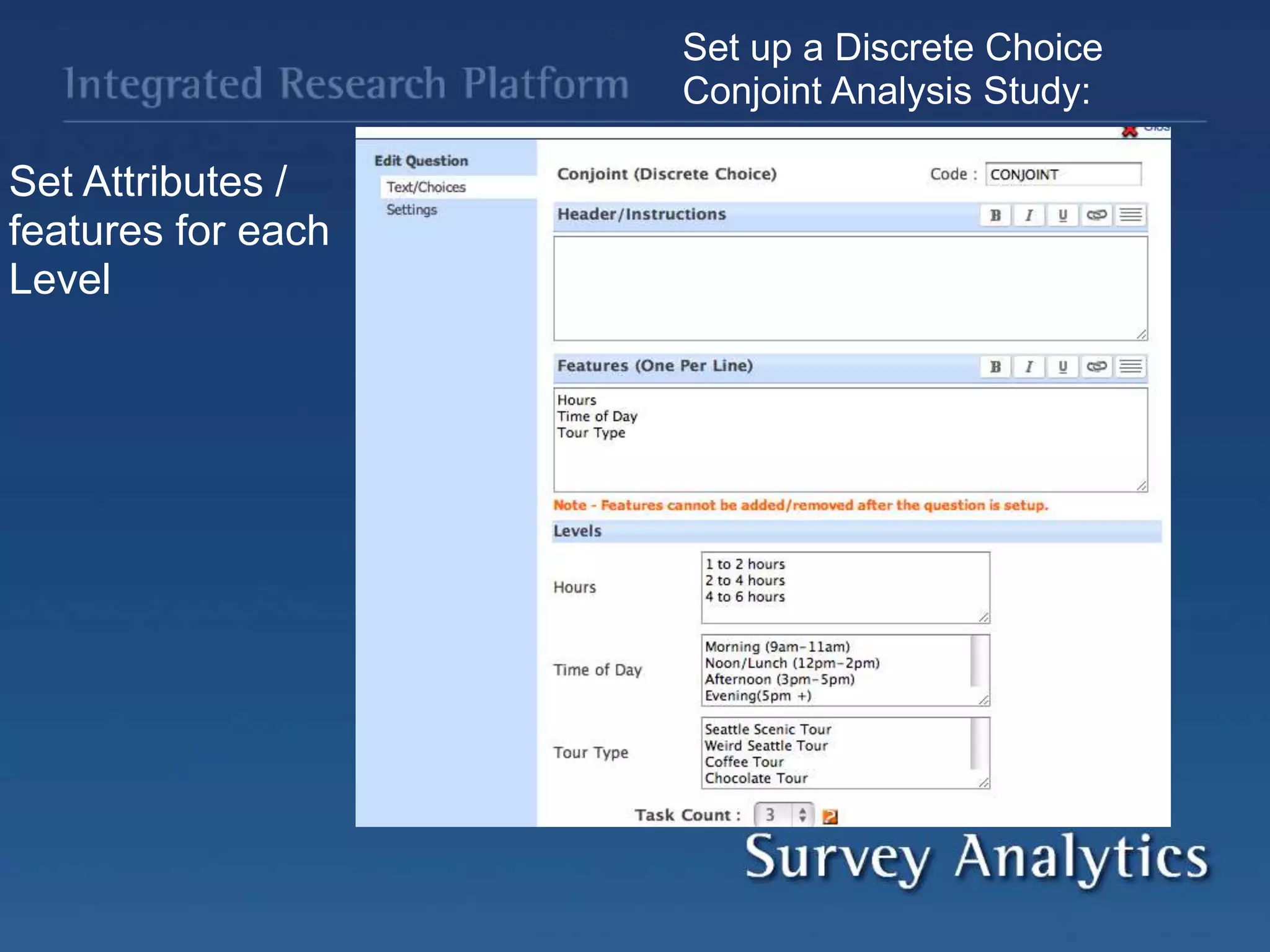
Task: Open text alignment in Header/Instructions toolbar
Action: click(x=1130, y=215)
